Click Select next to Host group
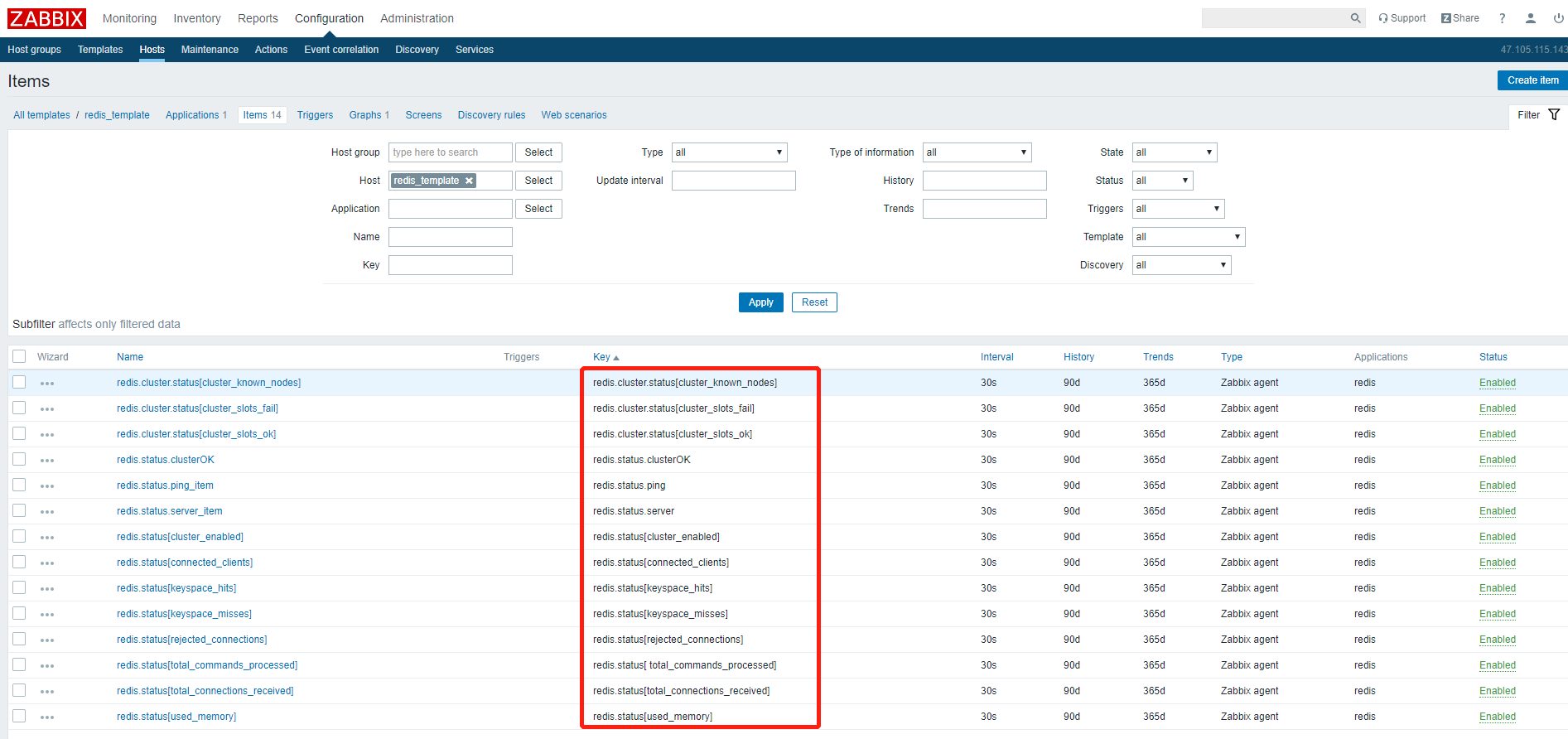Screen dimensions: 1568x739 538,152
